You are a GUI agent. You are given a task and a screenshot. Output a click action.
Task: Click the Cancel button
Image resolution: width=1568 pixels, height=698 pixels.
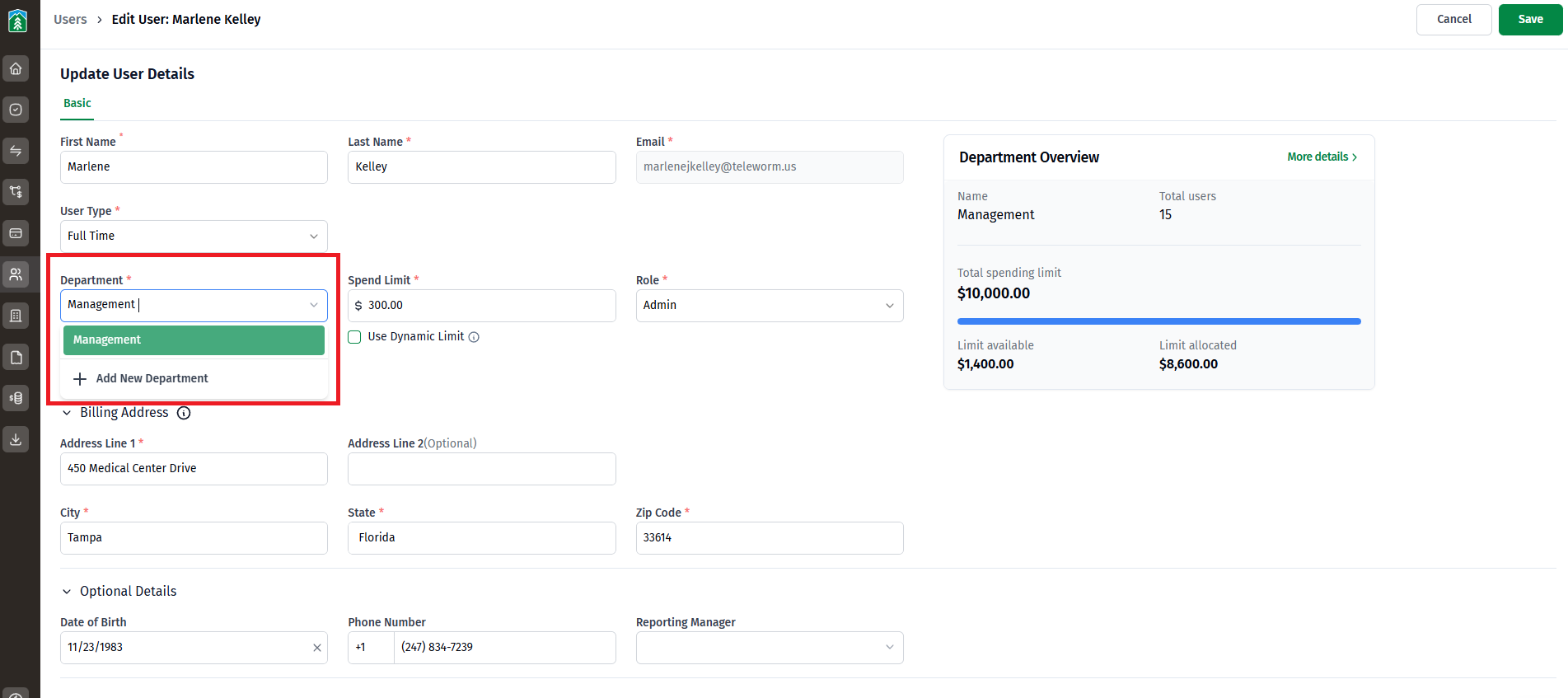1453,20
